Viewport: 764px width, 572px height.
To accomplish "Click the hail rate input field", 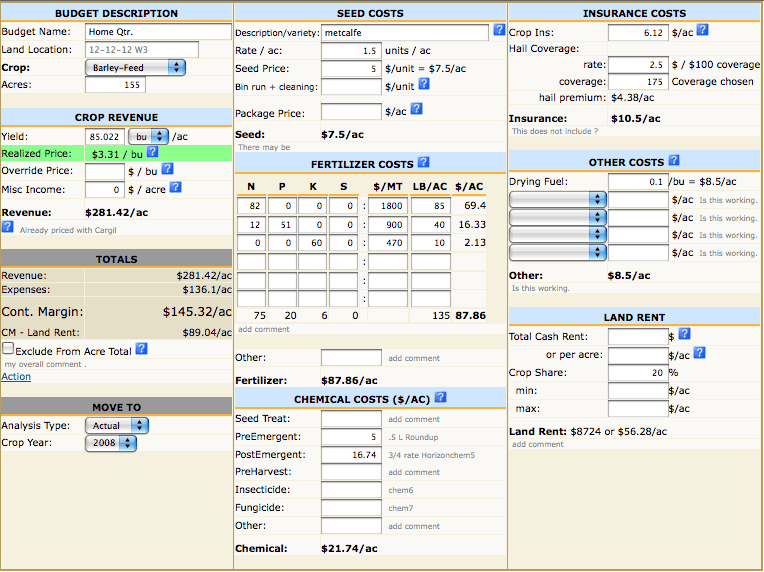I will point(638,65).
